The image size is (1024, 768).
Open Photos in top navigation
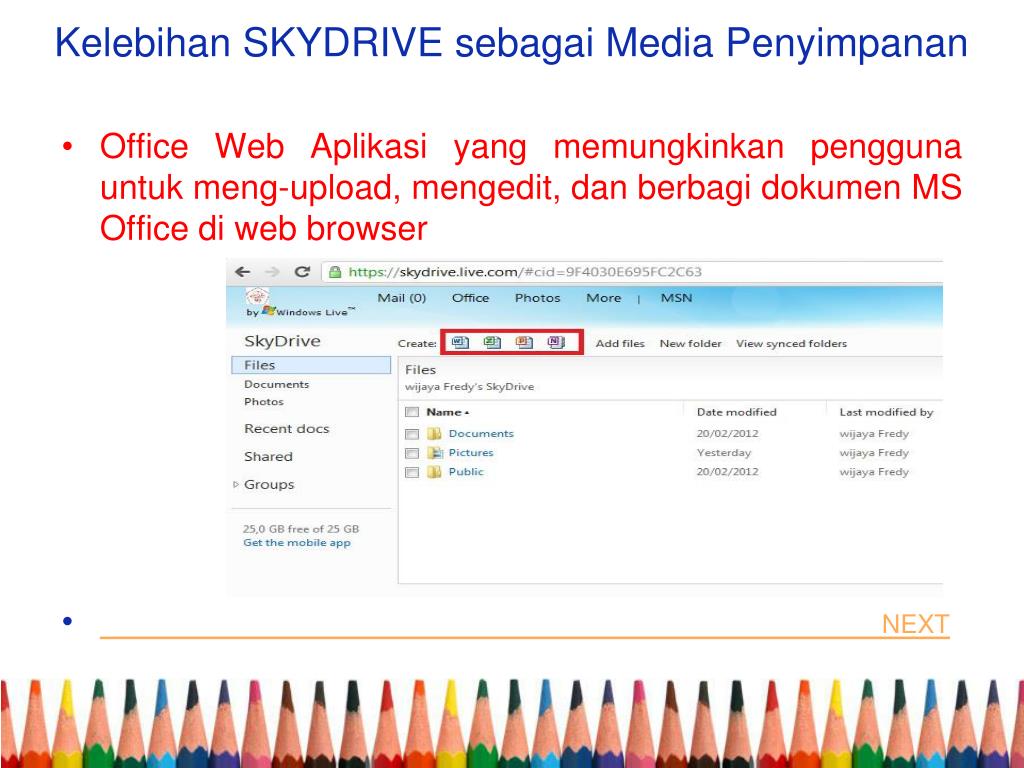point(537,298)
